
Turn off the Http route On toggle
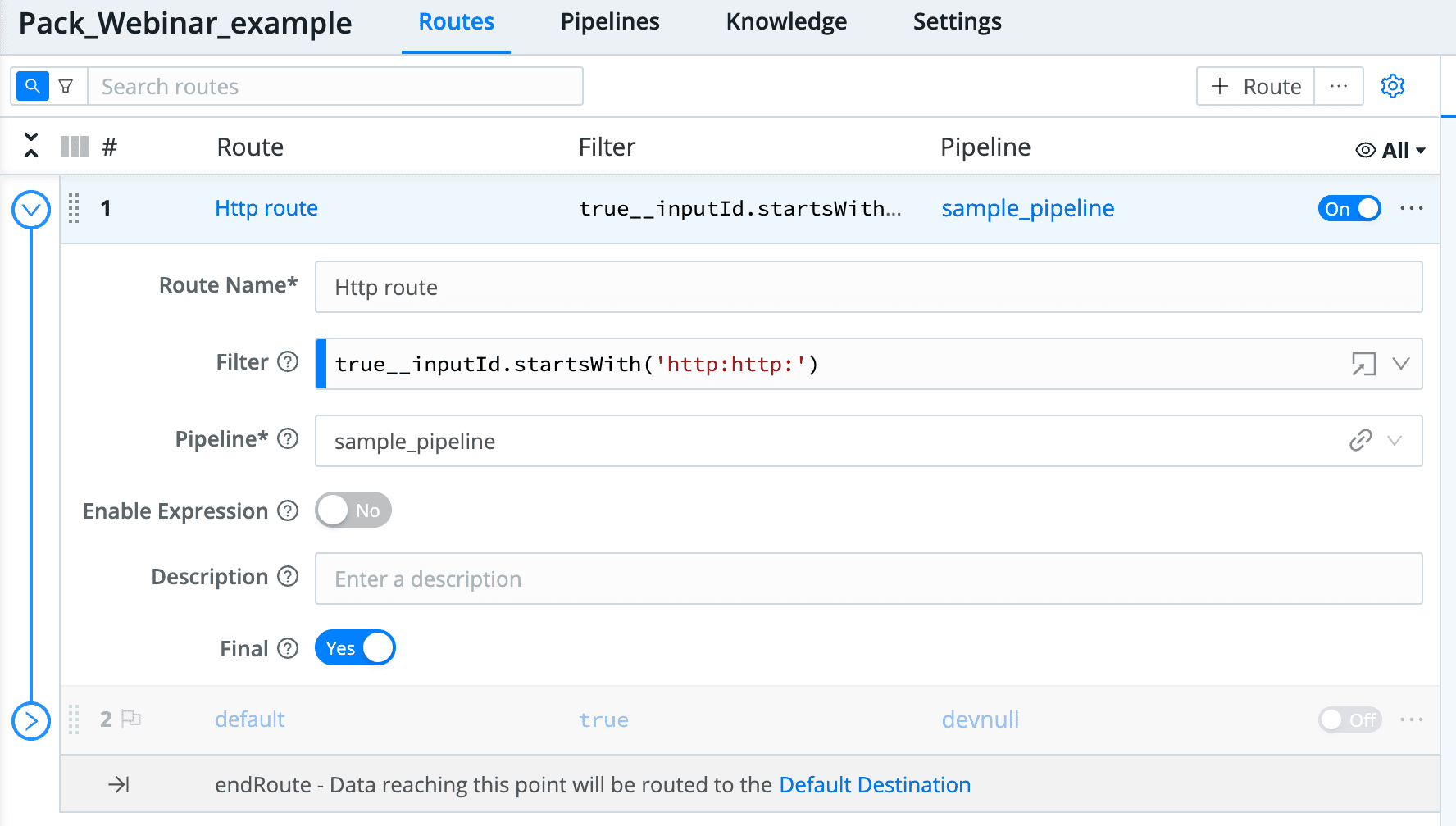click(1349, 208)
